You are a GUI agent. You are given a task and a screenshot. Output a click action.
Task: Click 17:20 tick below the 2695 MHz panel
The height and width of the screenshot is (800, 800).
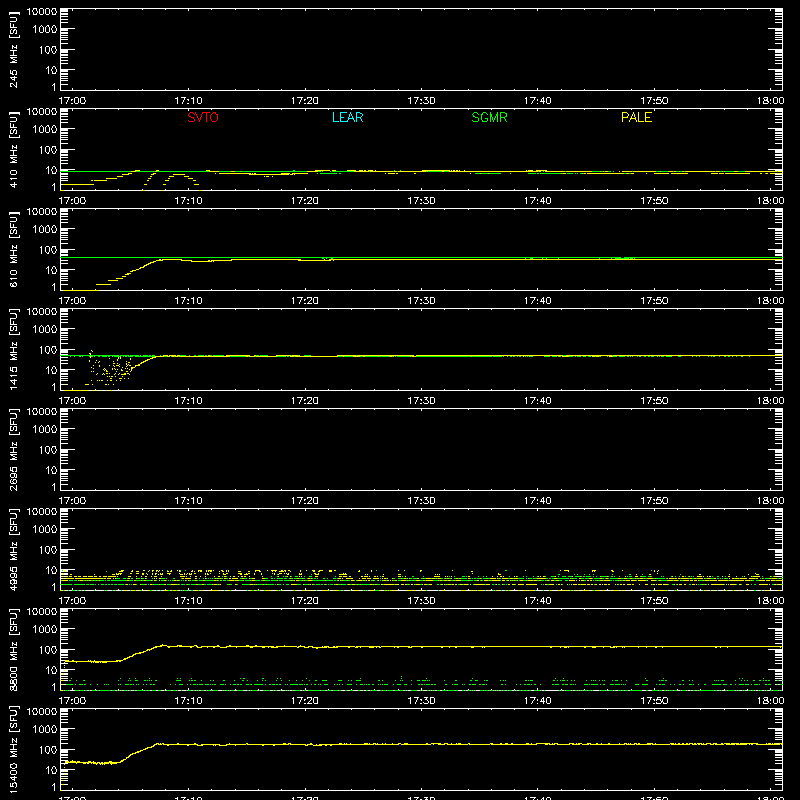pos(305,501)
